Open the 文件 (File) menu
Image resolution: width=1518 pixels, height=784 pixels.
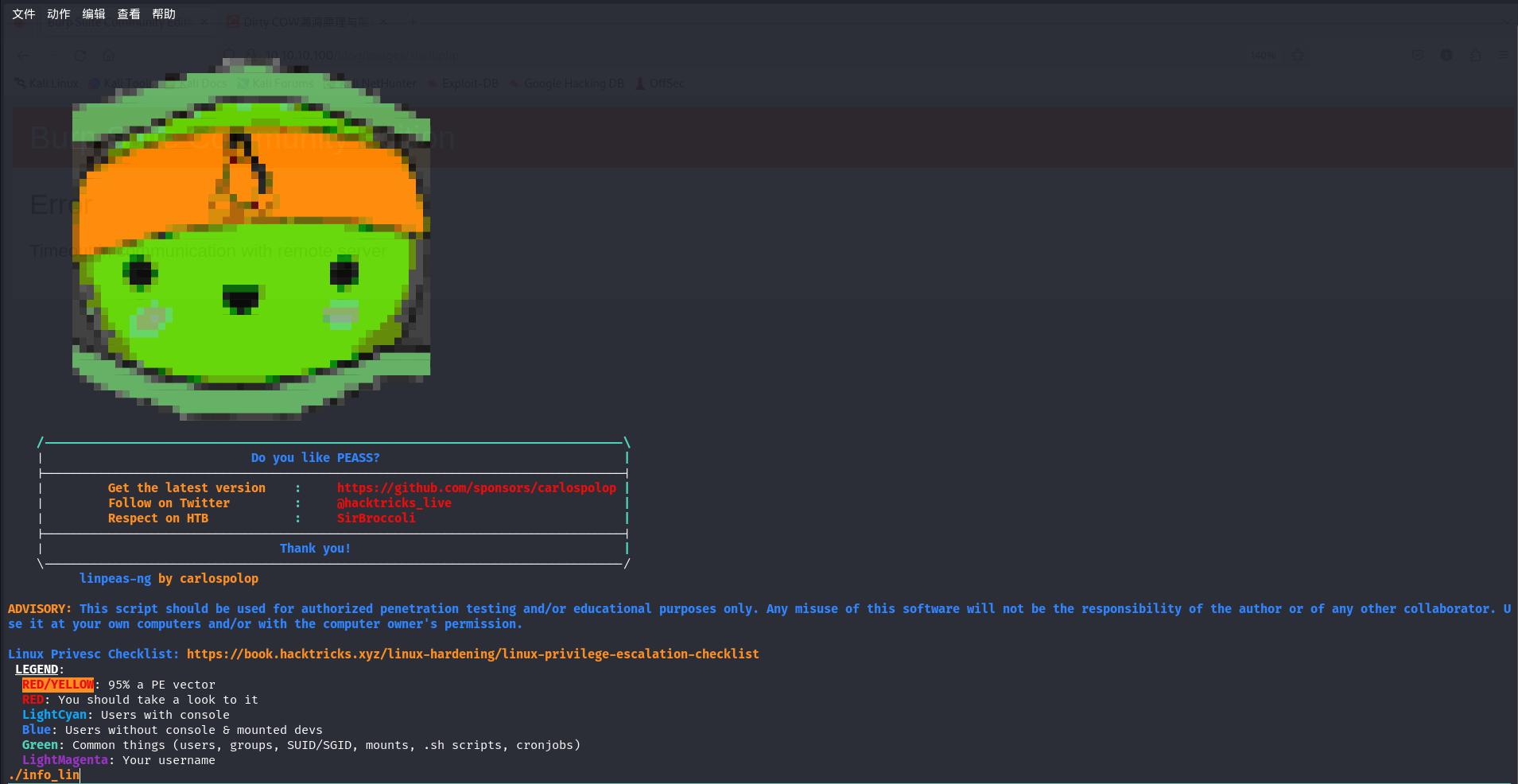click(24, 14)
